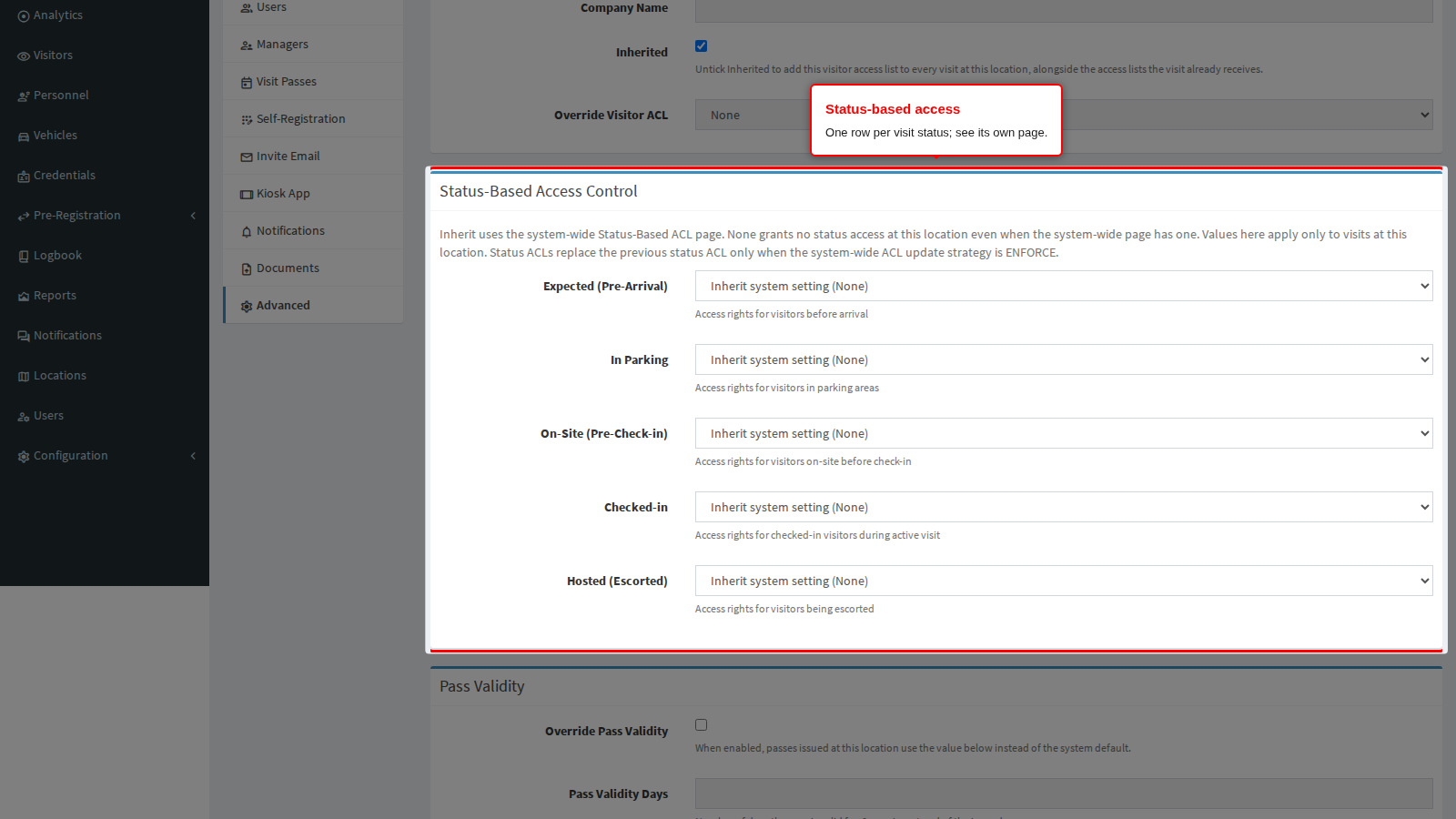Open the Hosted (Escorted) dropdown
This screenshot has height=819, width=1456.
[1064, 581]
